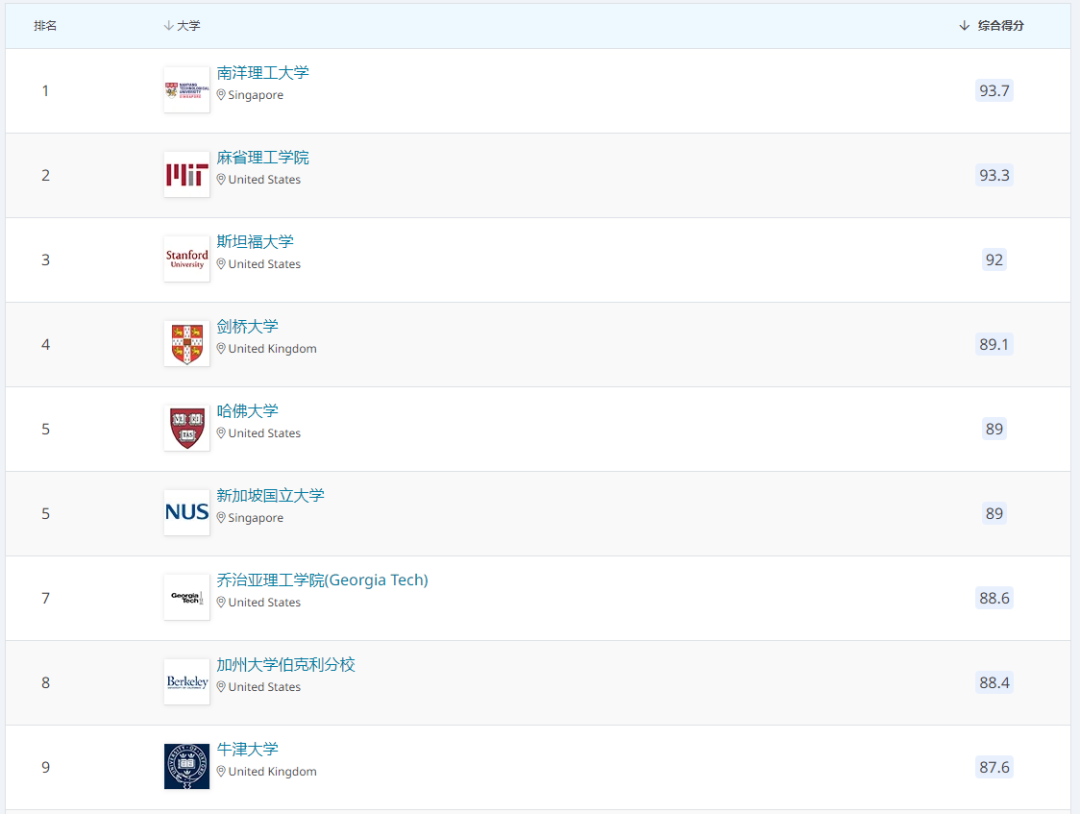The width and height of the screenshot is (1080, 814).
Task: Click the 排名 column header
Action: (x=45, y=25)
